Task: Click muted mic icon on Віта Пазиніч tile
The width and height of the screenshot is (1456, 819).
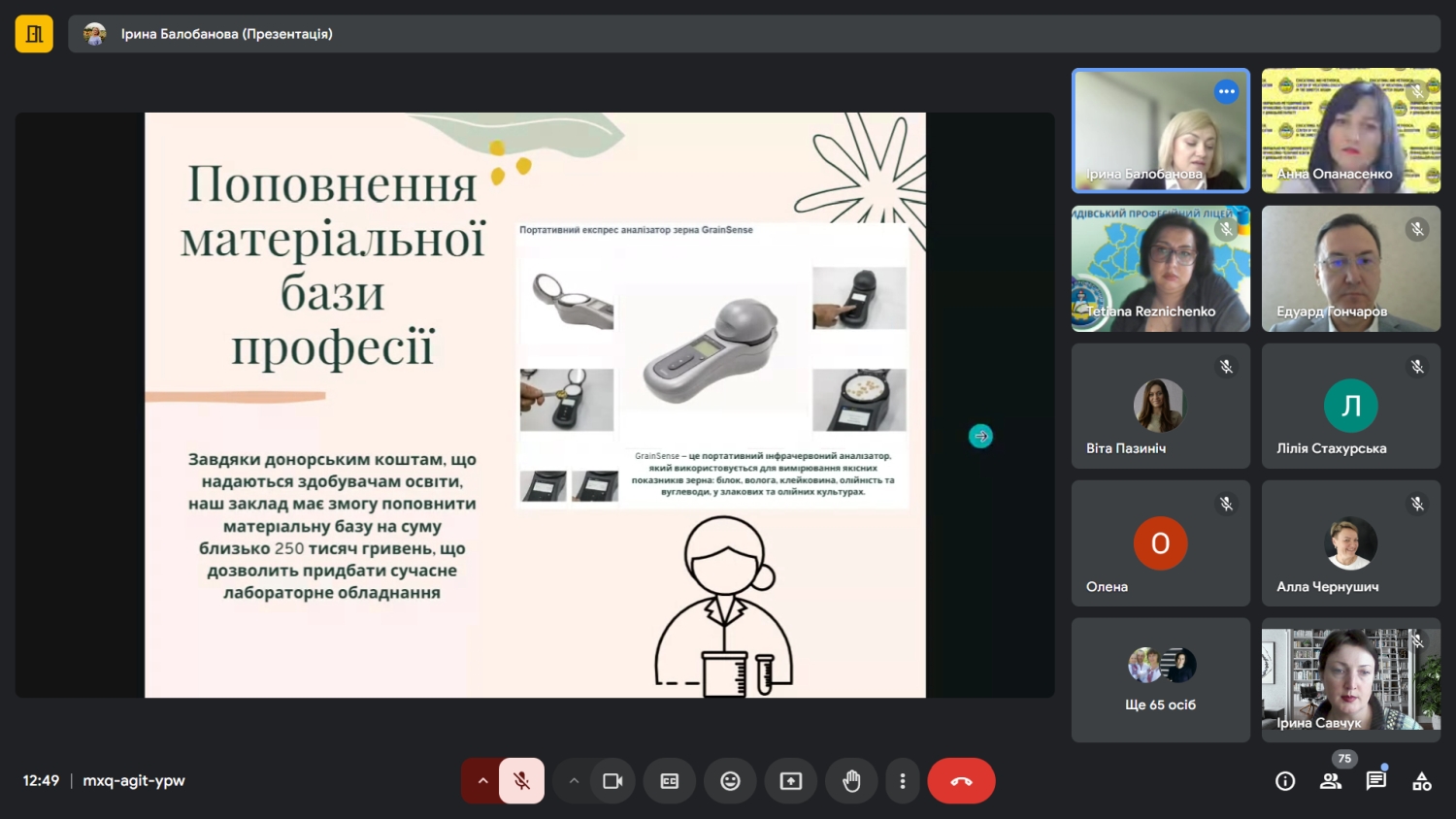Action: pos(1227,367)
